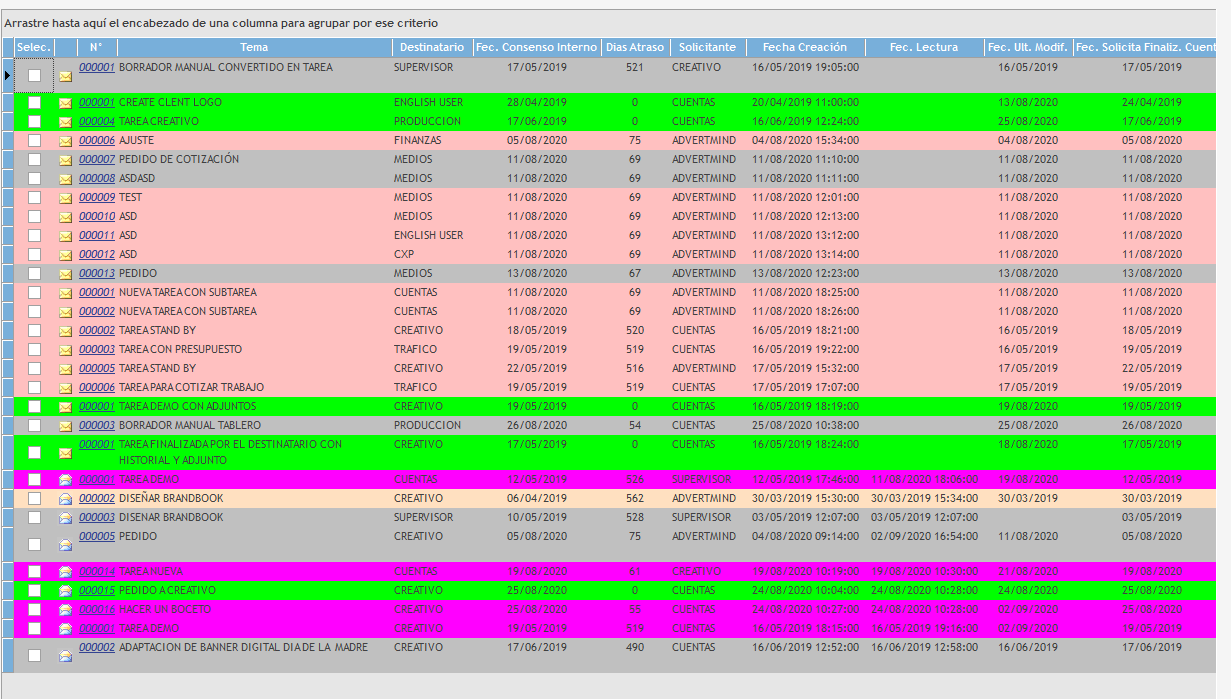1231x699 pixels.
Task: Click the envelope icon beside AJUSTE task
Action: (x=66, y=141)
